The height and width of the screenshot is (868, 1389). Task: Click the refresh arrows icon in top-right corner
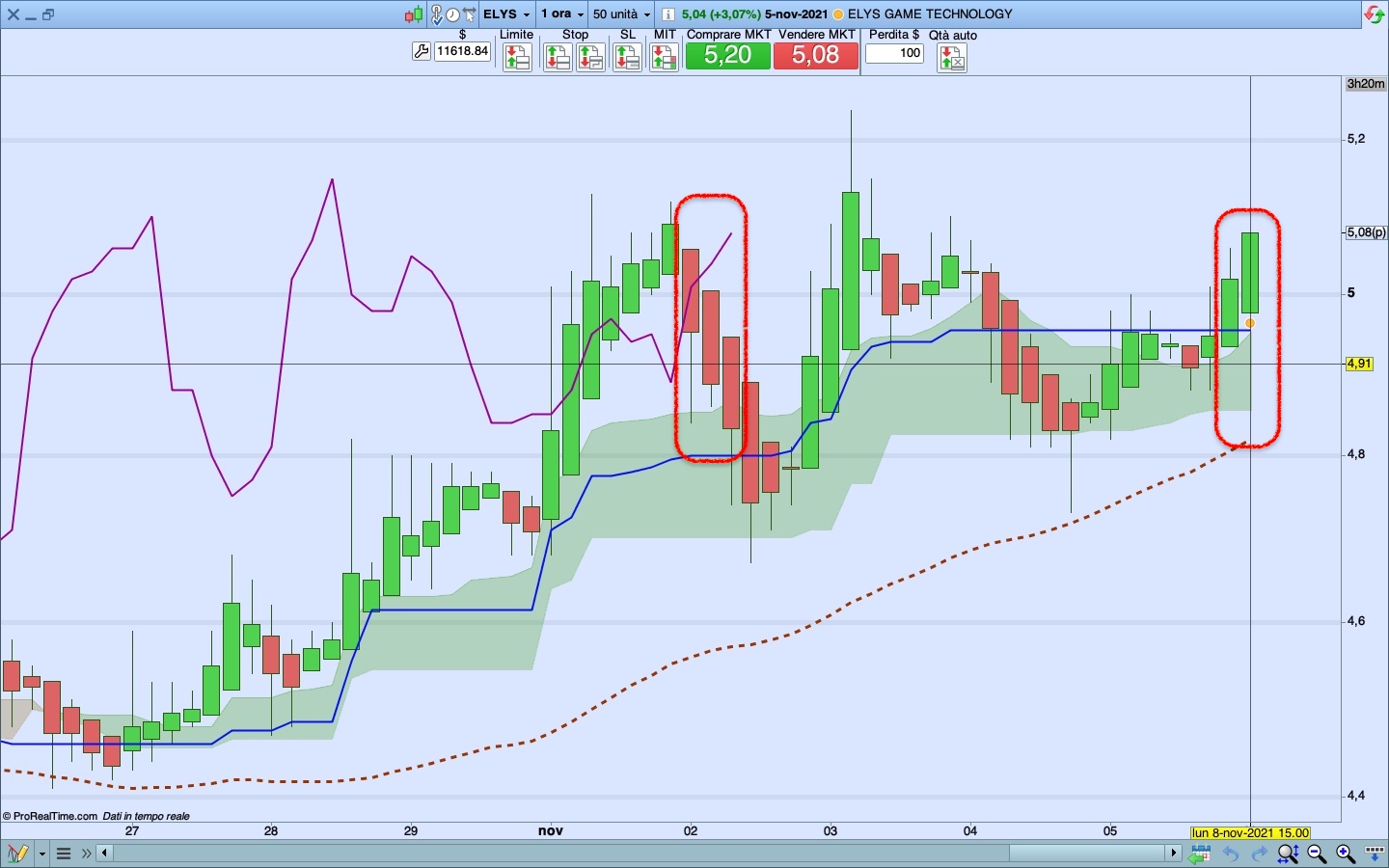1375,14
